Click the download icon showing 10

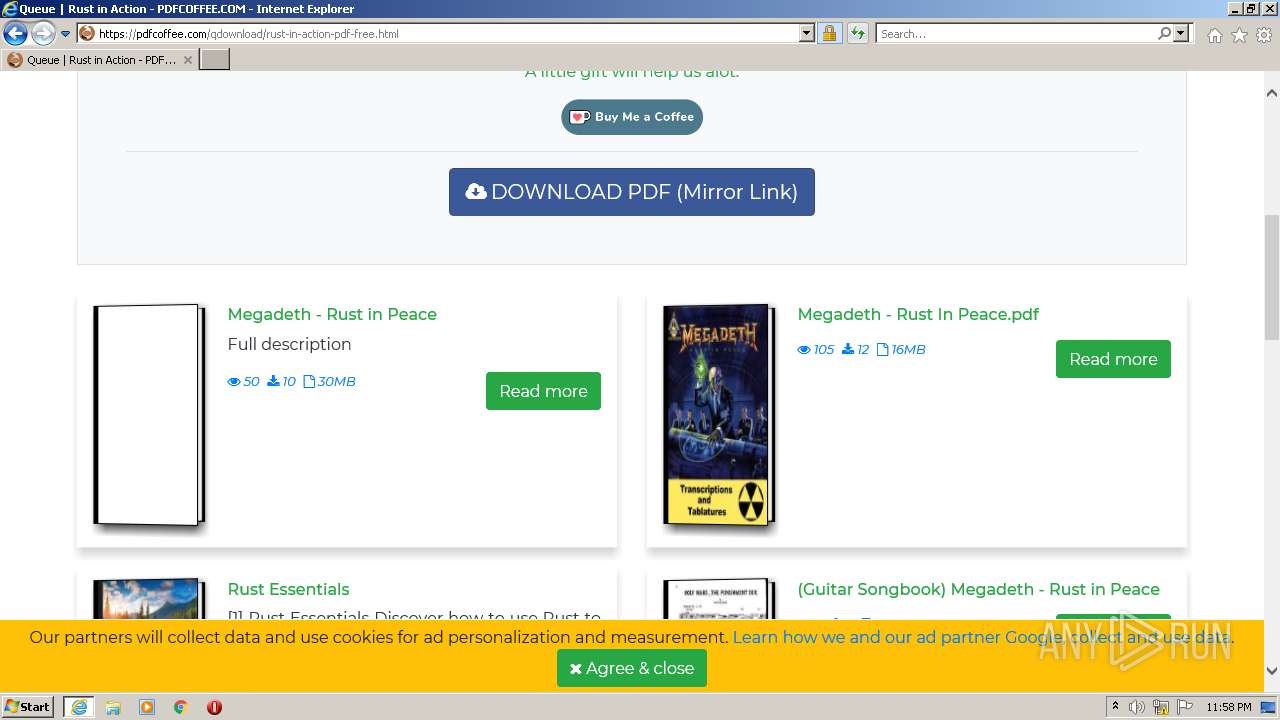pyautogui.click(x=273, y=381)
